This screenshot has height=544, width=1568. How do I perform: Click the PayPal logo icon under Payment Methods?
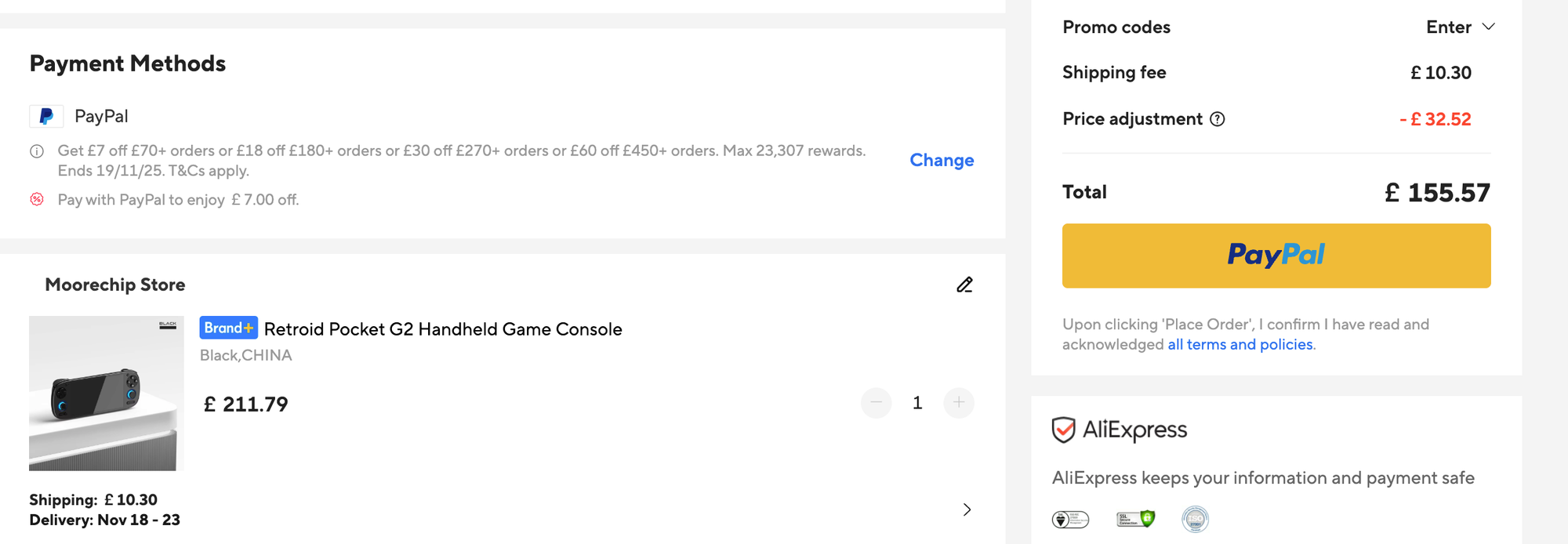(46, 116)
